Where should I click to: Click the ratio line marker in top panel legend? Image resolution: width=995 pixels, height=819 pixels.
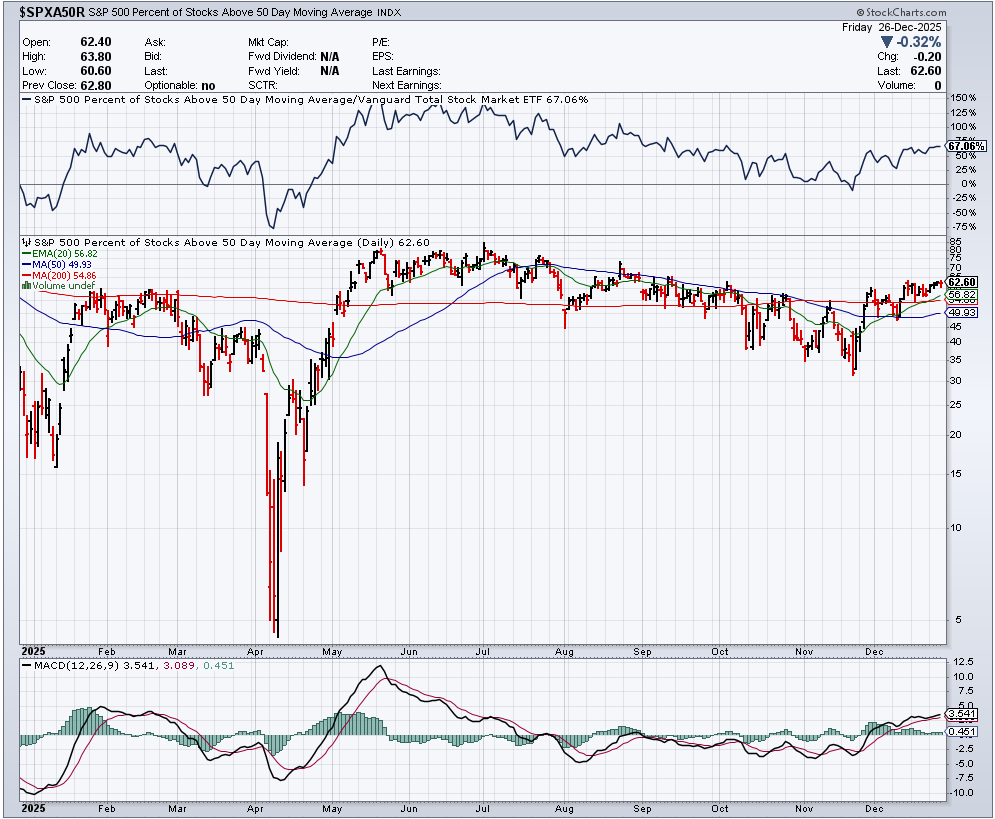[x=26, y=100]
